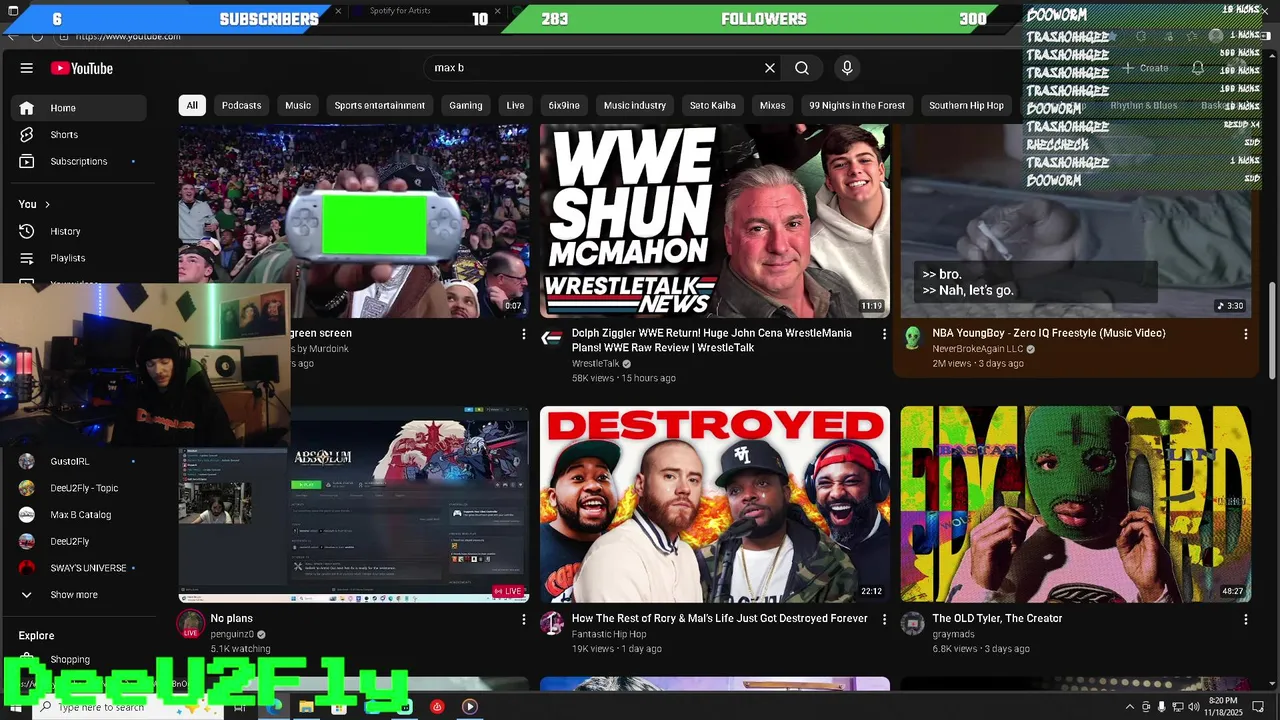1280x720 pixels.
Task: Open the YouTube hamburger guide menu
Action: (27, 68)
